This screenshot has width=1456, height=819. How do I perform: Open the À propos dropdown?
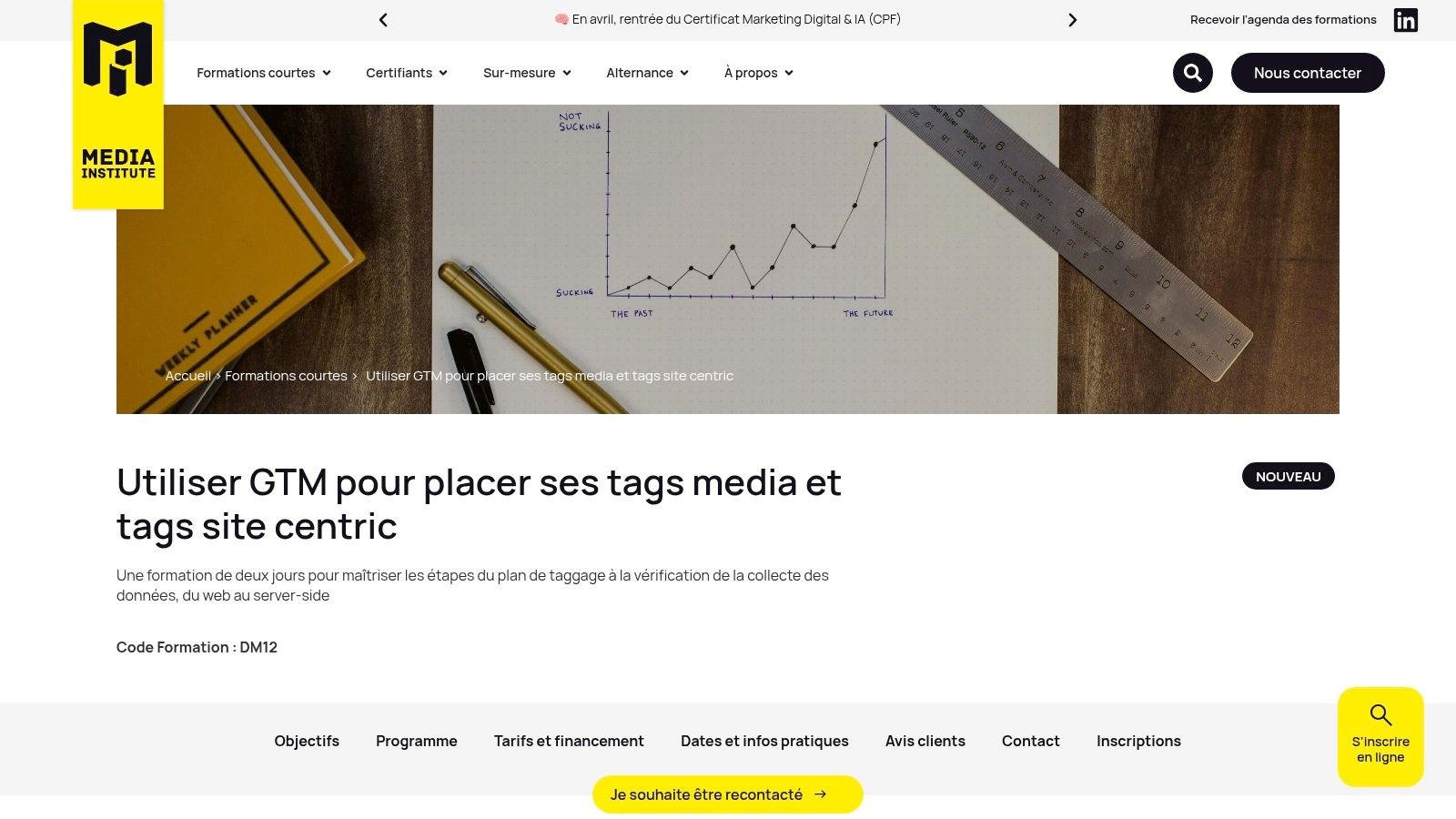click(758, 73)
